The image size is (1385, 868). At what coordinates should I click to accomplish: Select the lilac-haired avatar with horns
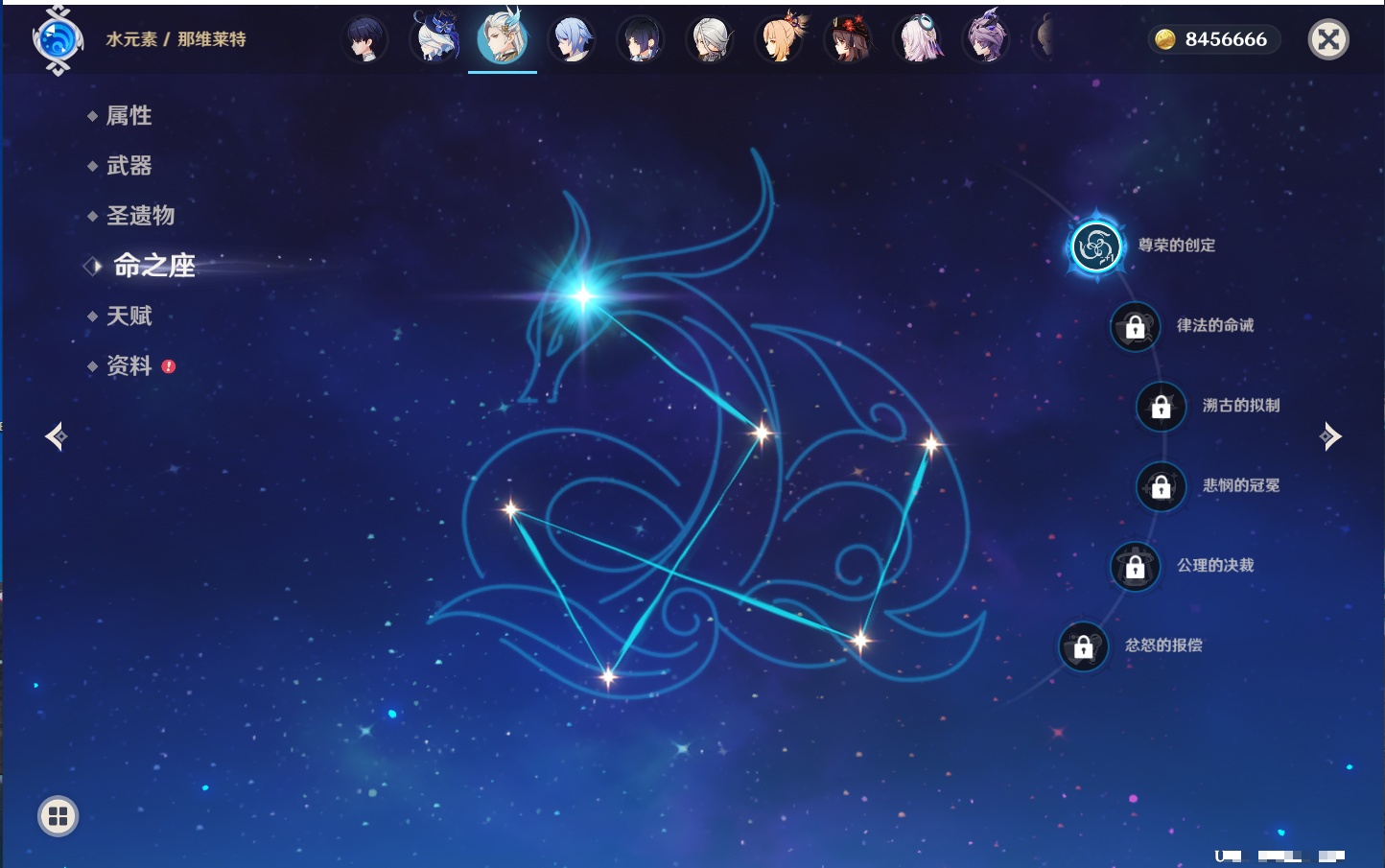click(986, 37)
